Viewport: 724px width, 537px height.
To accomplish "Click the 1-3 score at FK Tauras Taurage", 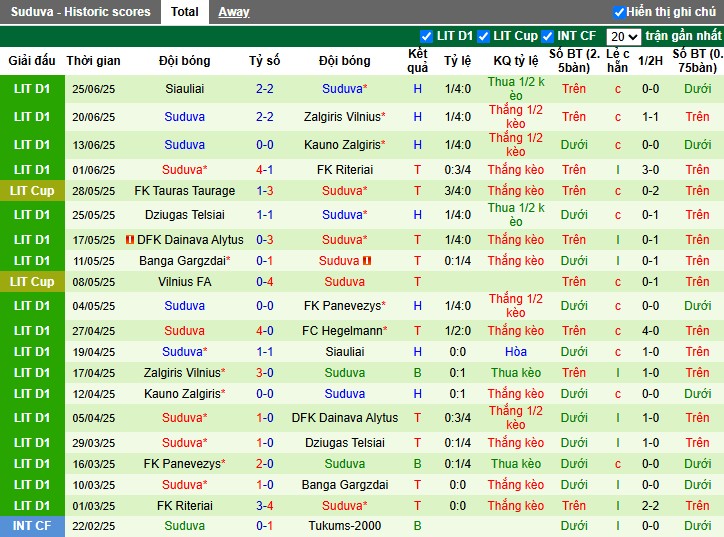I will tap(265, 191).
